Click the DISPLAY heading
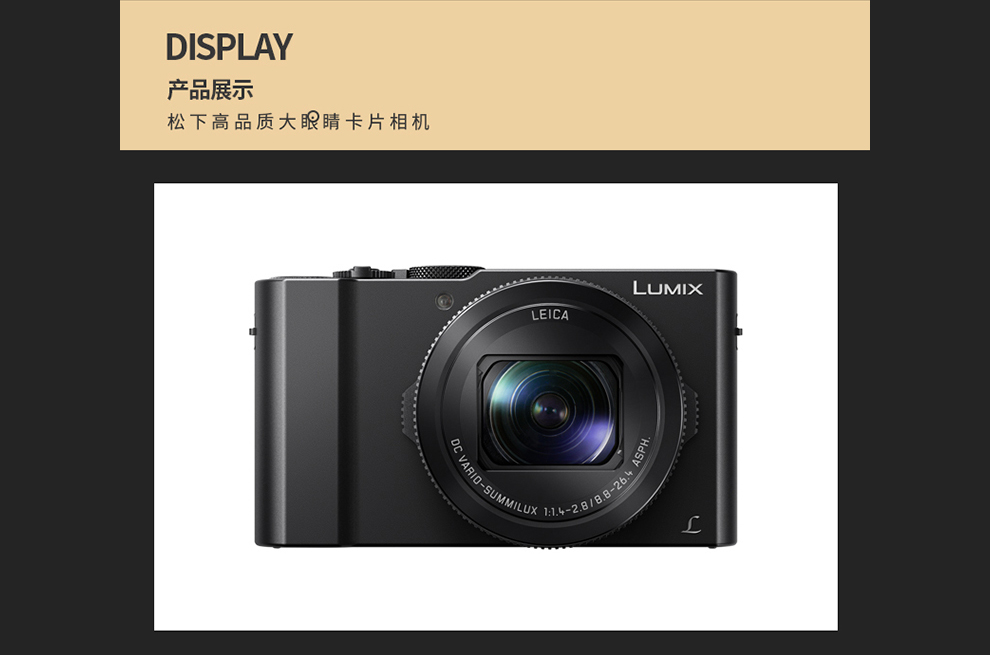Screen dimensions: 990x655 pyautogui.click(x=229, y=47)
